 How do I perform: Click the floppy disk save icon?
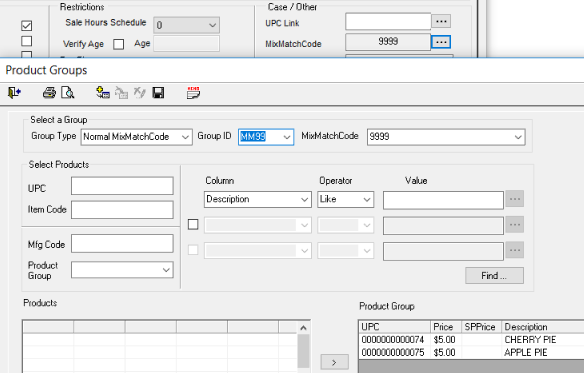(158, 92)
